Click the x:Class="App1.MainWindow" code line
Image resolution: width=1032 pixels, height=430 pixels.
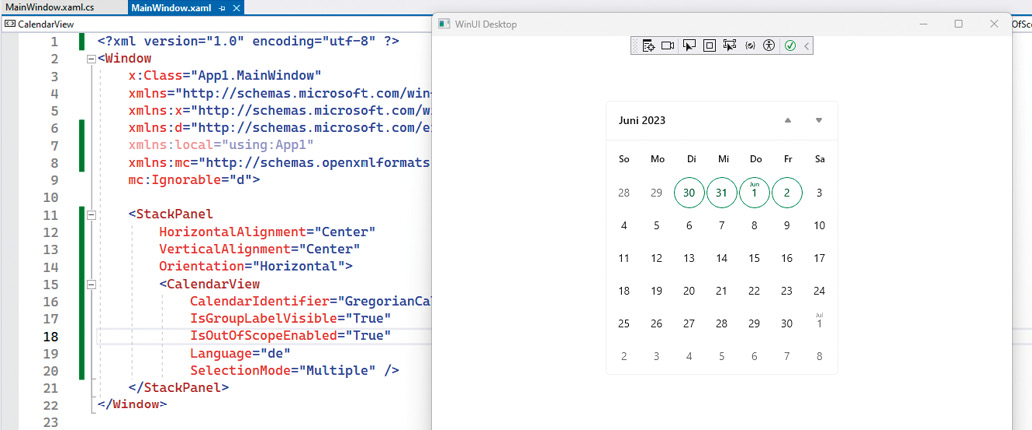pyautogui.click(x=224, y=75)
